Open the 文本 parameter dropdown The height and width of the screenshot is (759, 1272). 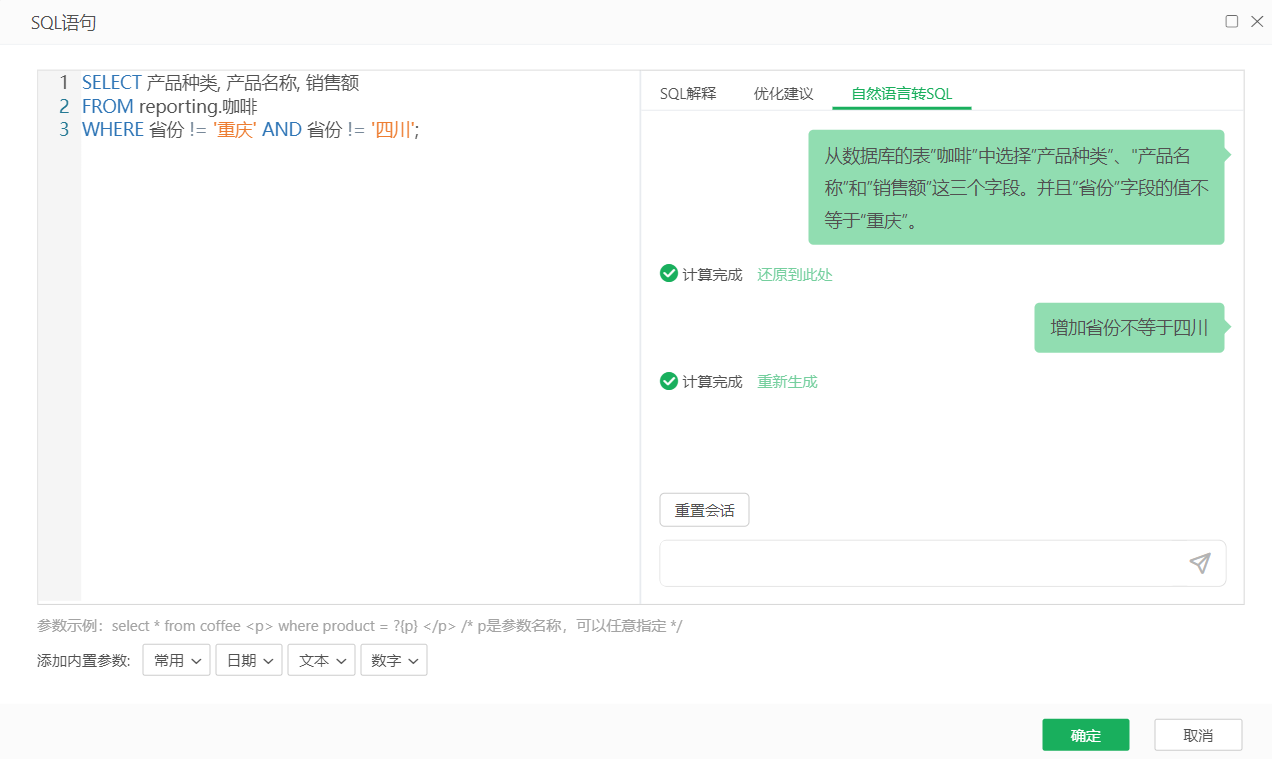(322, 660)
